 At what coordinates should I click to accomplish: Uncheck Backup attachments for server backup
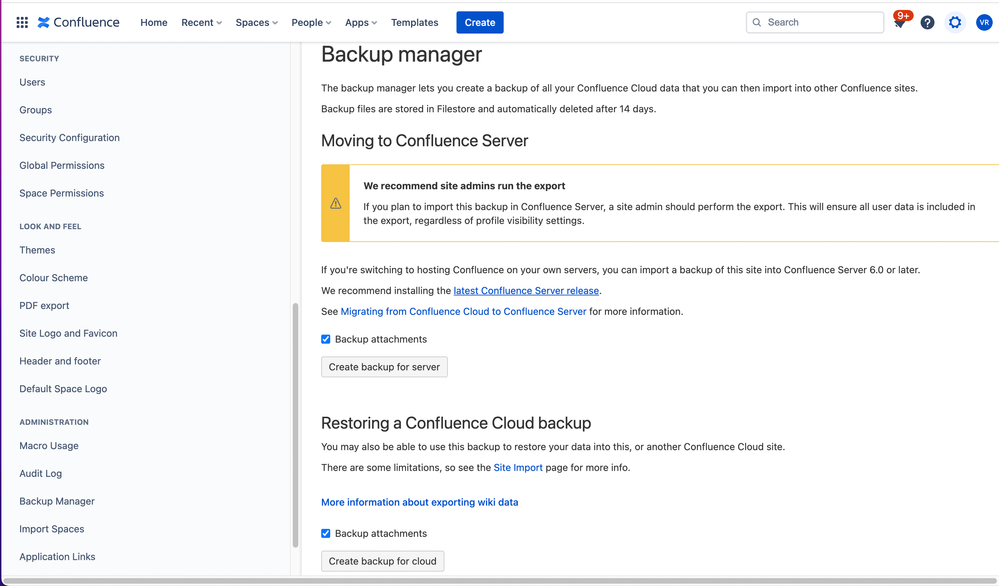tap(326, 339)
